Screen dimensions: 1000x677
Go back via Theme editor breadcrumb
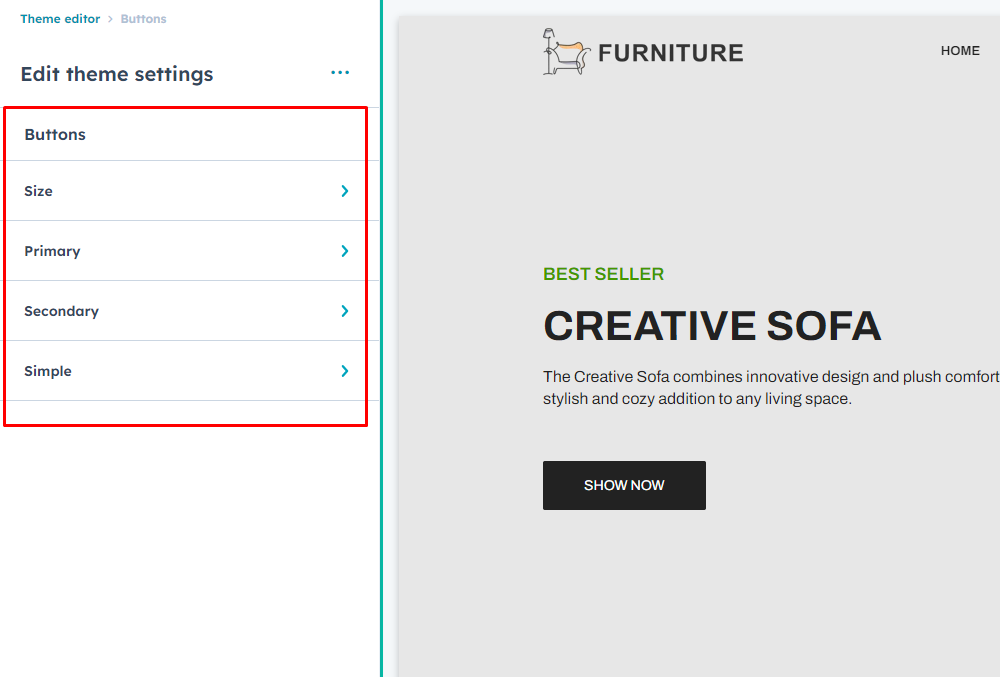(60, 19)
